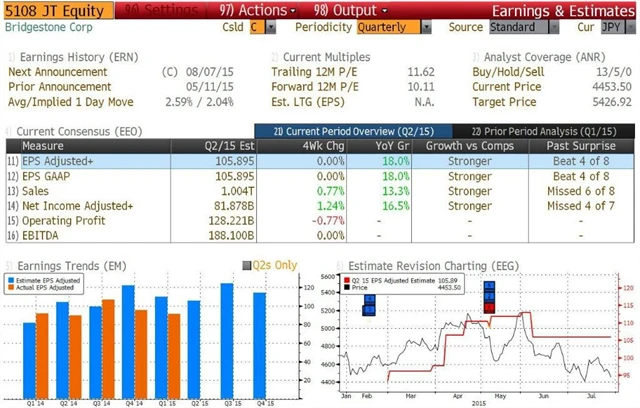Click the EBITDA estimate 188.100B
This screenshot has width=640, height=408.
tap(231, 235)
